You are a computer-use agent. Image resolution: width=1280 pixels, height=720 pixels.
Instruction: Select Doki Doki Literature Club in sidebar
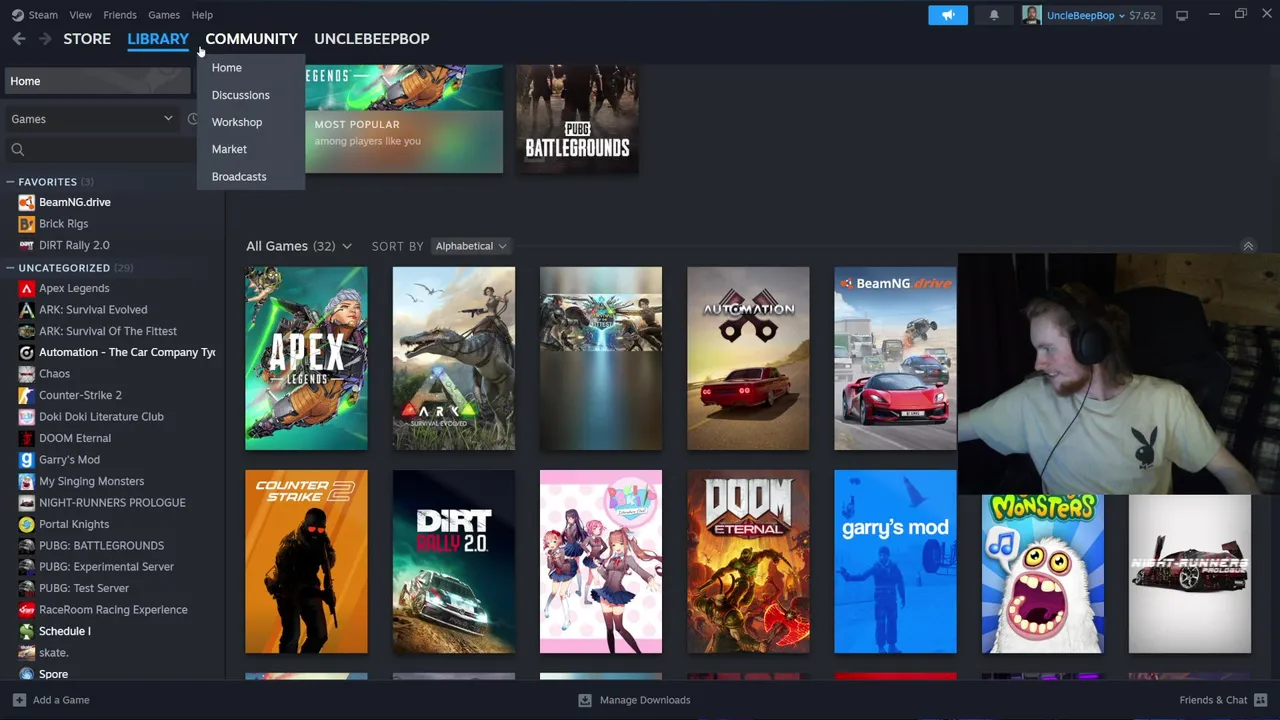point(101,417)
